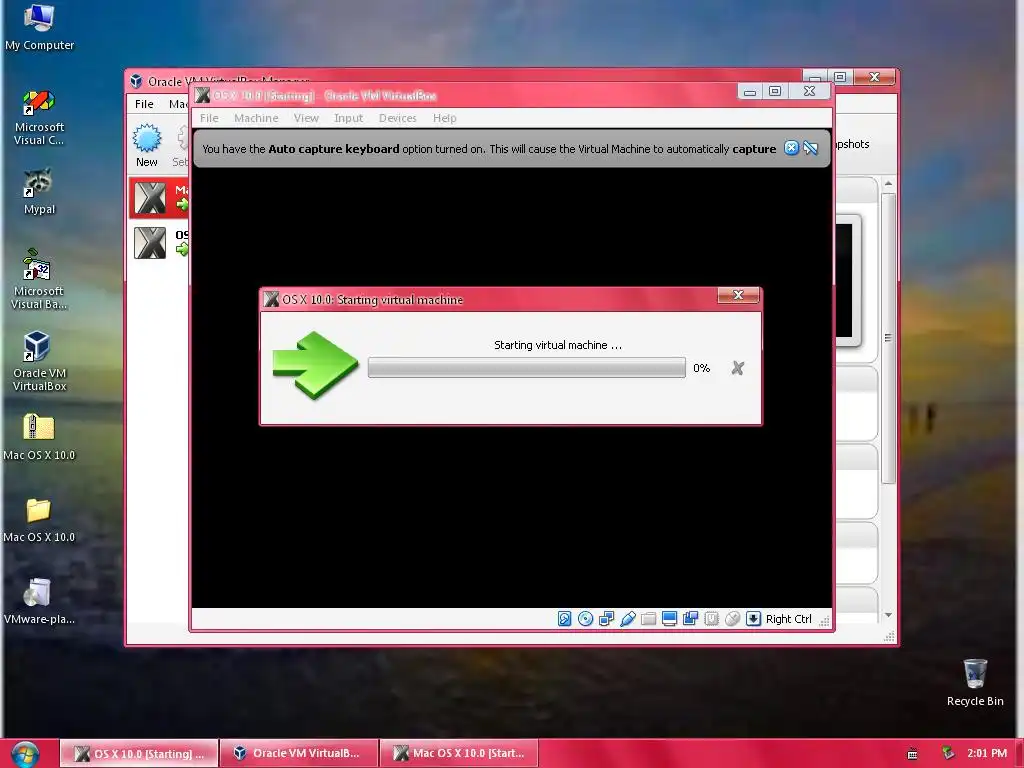Select the Recycle Bin desktop icon
The width and height of the screenshot is (1024, 768).
click(974, 683)
